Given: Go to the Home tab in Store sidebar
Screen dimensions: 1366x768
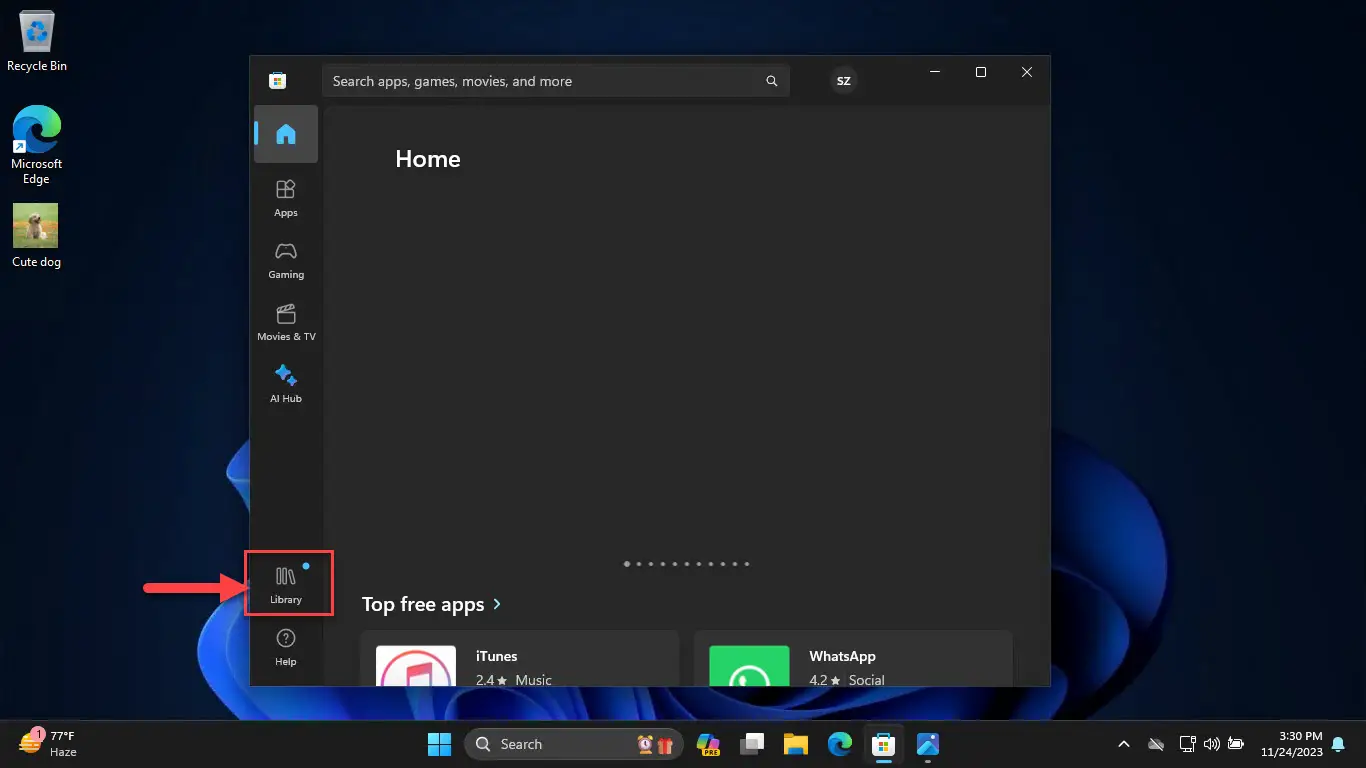Looking at the screenshot, I should click(x=286, y=134).
